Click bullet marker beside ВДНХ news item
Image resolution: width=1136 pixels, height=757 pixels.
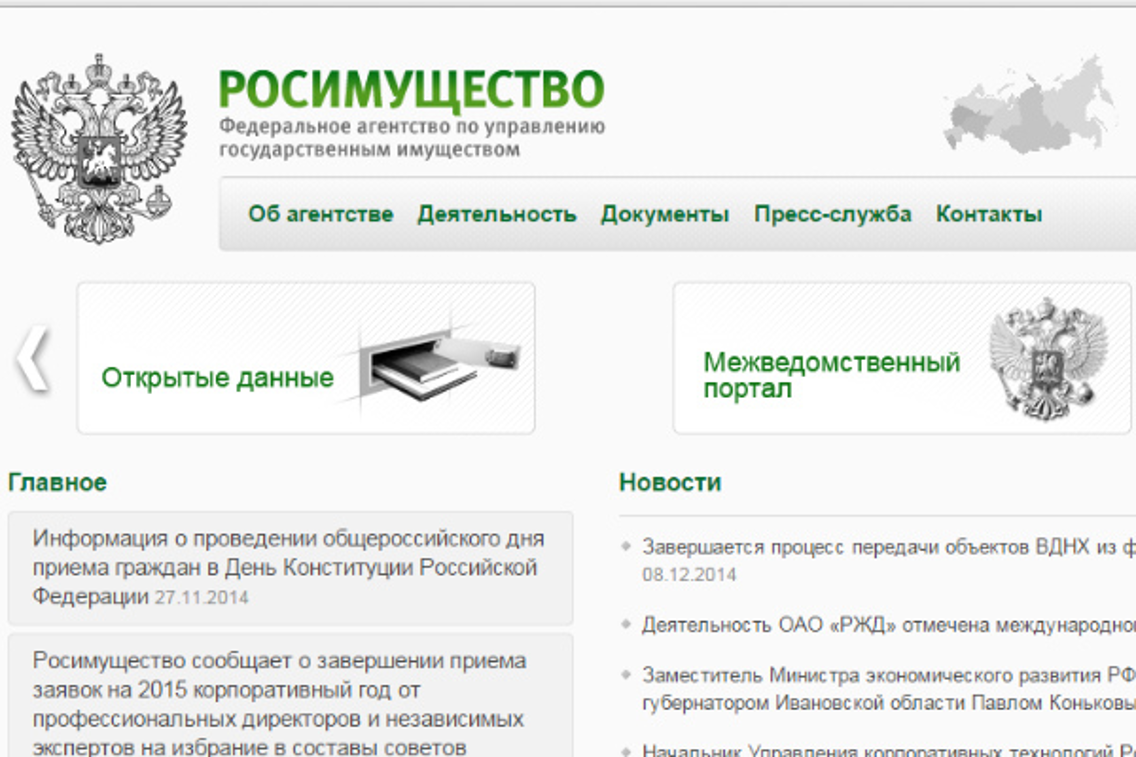coord(627,546)
